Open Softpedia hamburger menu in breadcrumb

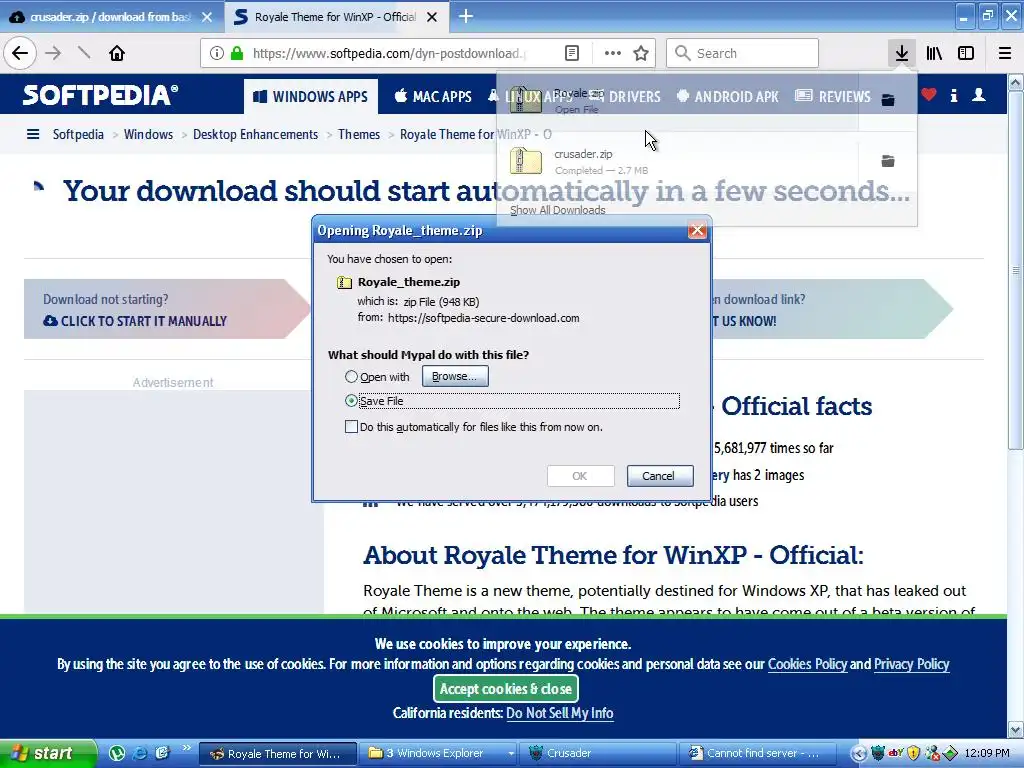coord(33,135)
